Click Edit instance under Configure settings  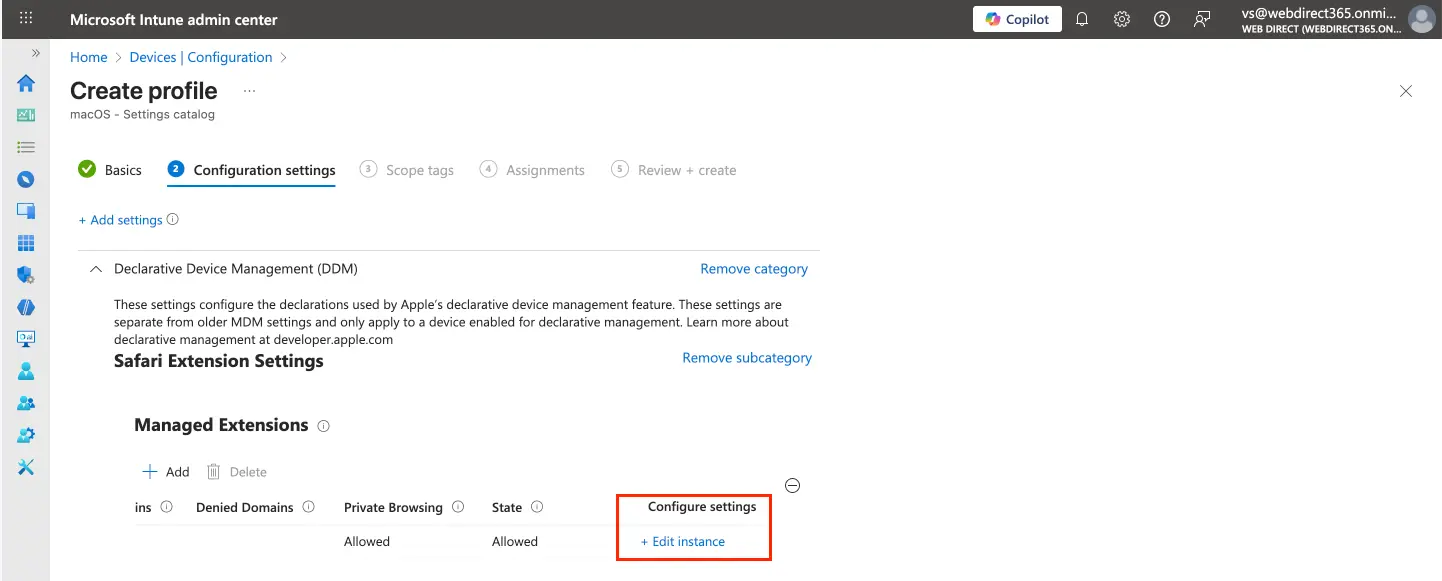(683, 541)
